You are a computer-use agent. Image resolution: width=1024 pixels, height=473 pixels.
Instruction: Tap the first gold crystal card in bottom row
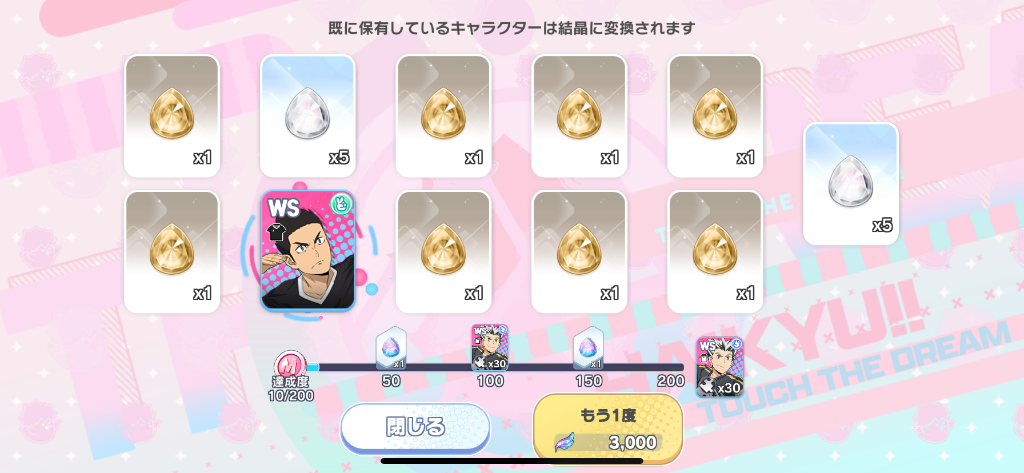(172, 252)
